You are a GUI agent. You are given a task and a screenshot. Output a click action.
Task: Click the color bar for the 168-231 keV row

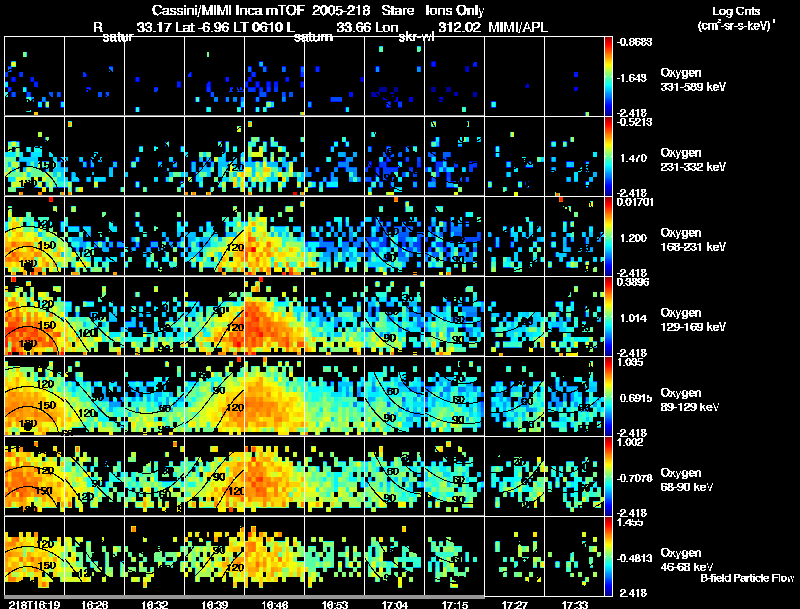[x=608, y=236]
